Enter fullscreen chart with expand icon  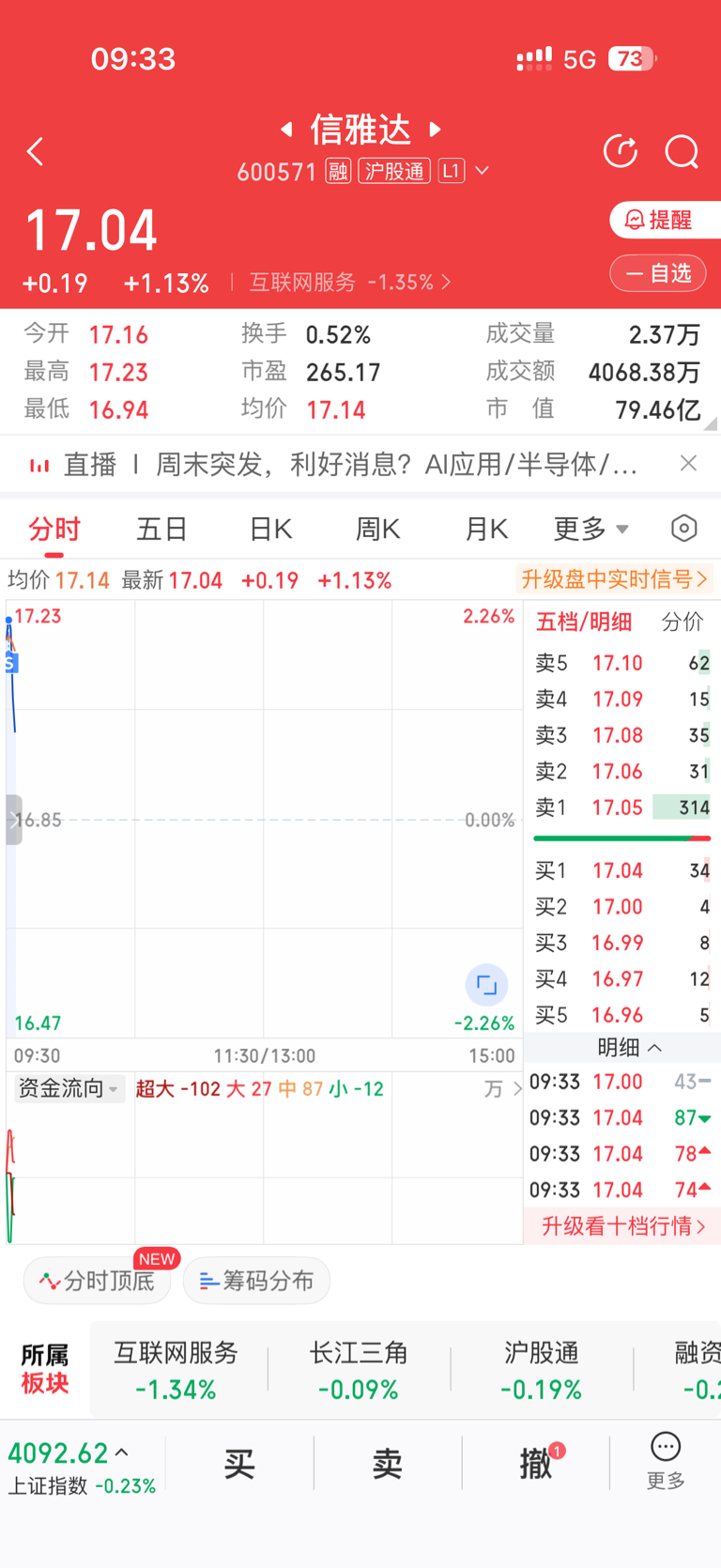(486, 985)
